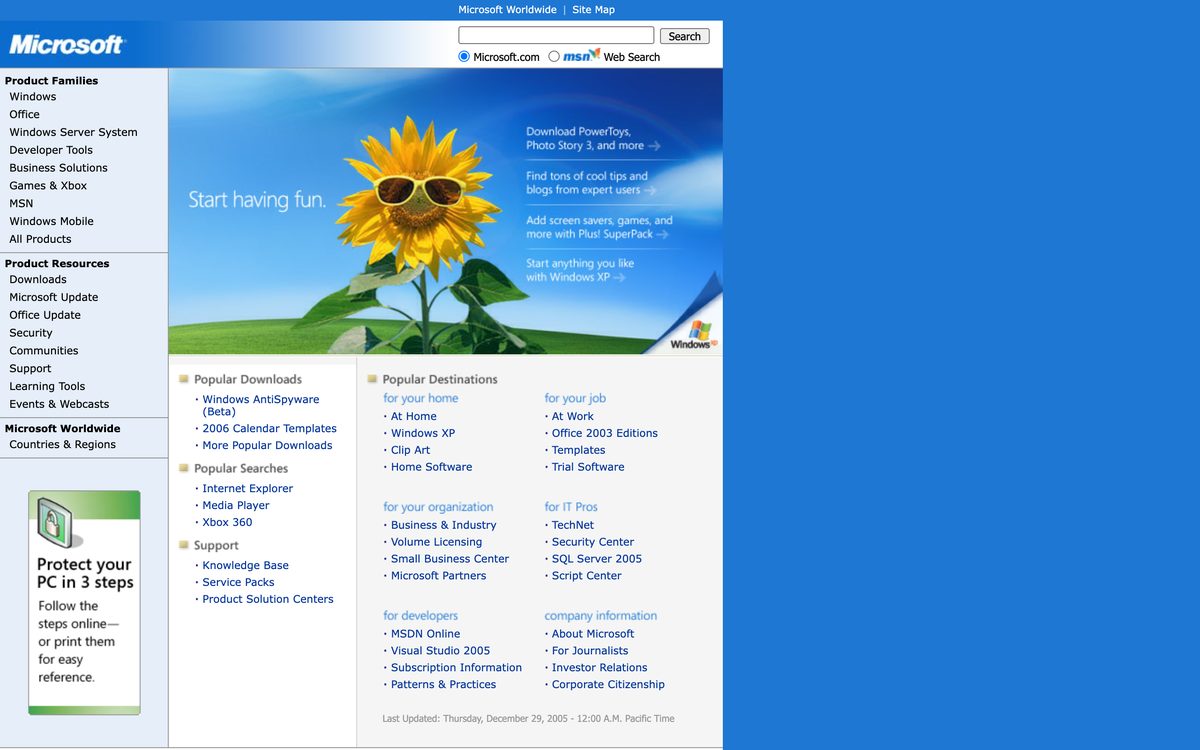Open Business Solutions sidebar item
1200x750 pixels.
(59, 168)
